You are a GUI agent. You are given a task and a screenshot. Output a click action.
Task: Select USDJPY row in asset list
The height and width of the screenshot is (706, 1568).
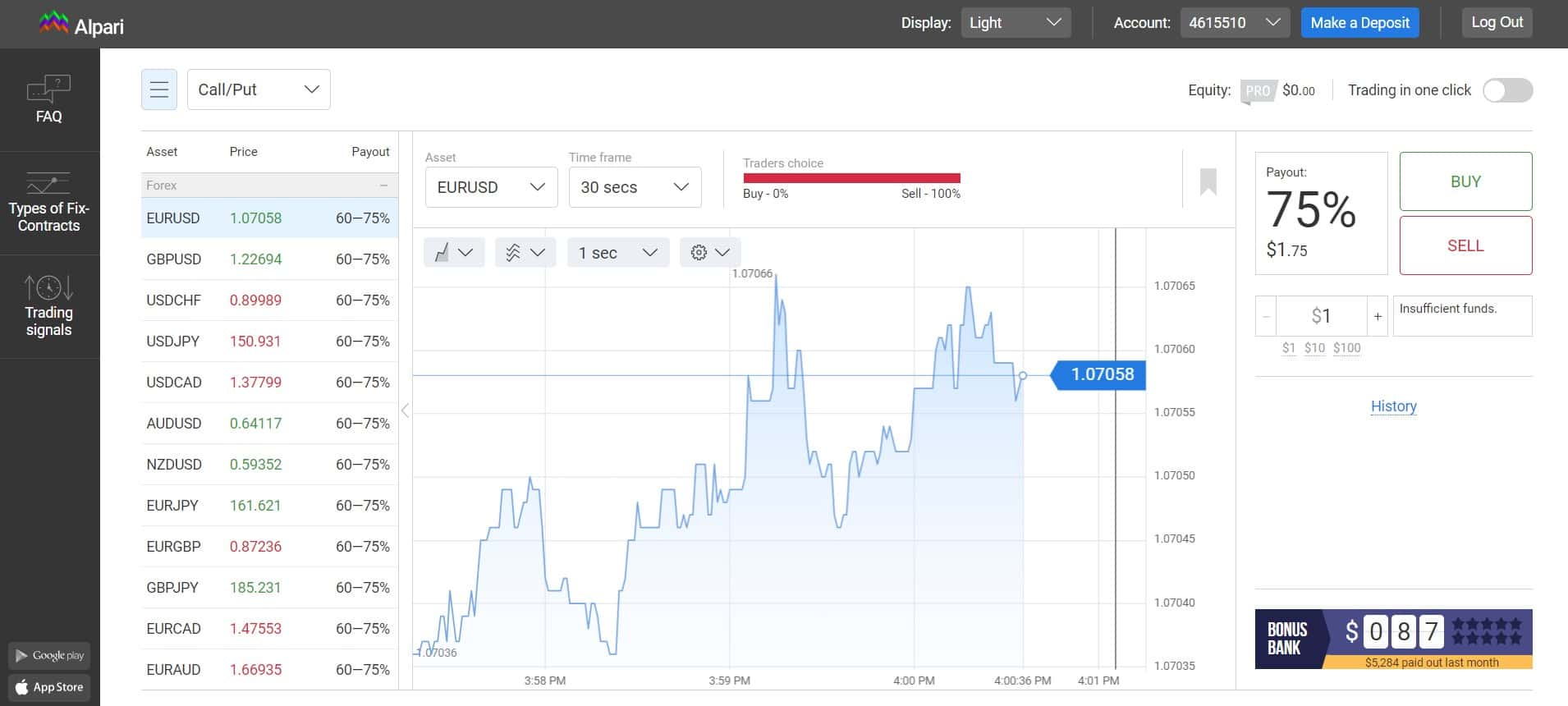coord(269,342)
